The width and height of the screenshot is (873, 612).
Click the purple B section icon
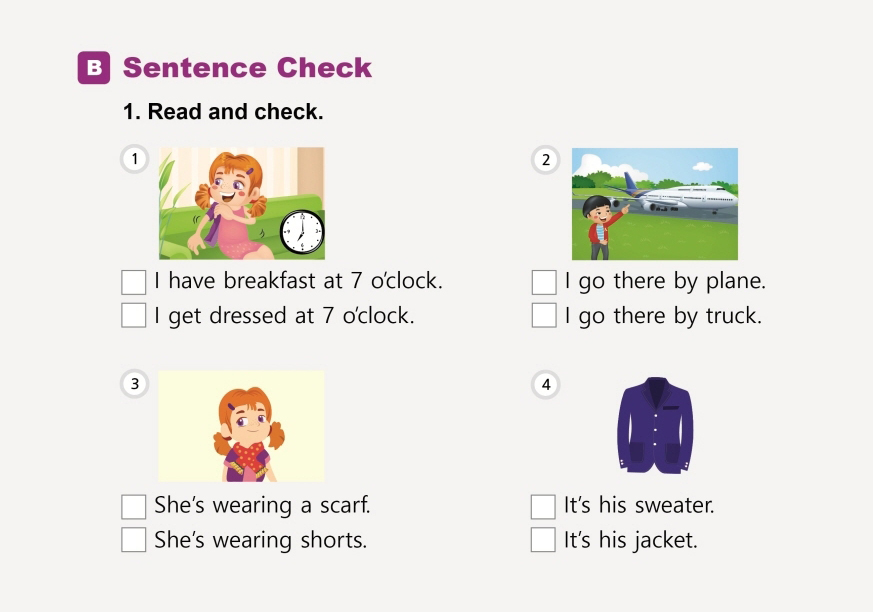94,68
